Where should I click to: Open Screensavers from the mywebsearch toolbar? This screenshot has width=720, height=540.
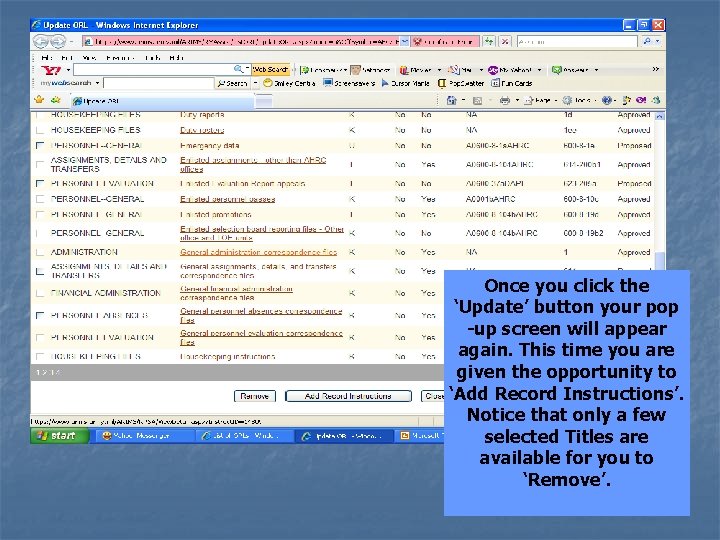(349, 83)
